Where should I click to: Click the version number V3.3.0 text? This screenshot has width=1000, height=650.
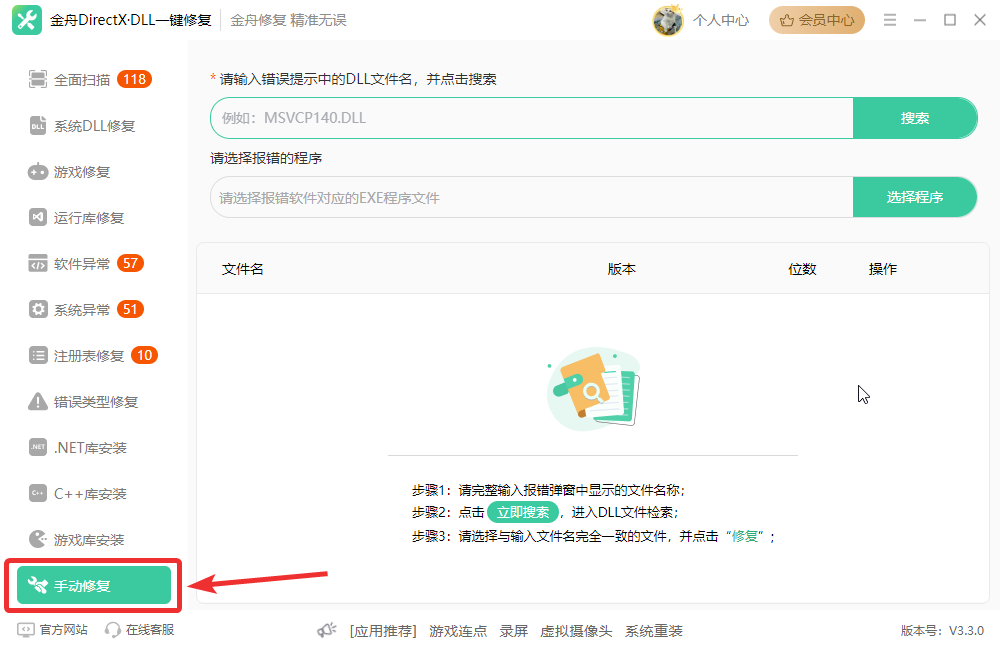(x=966, y=631)
